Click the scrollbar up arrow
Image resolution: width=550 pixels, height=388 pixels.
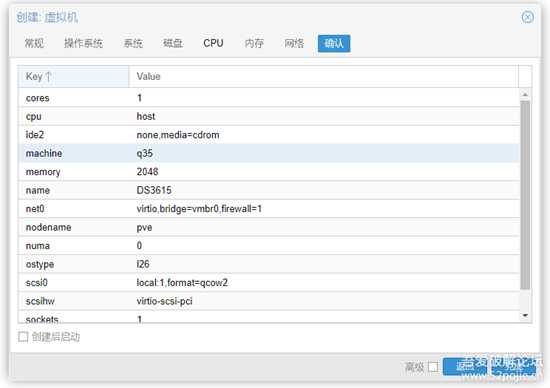pos(525,94)
